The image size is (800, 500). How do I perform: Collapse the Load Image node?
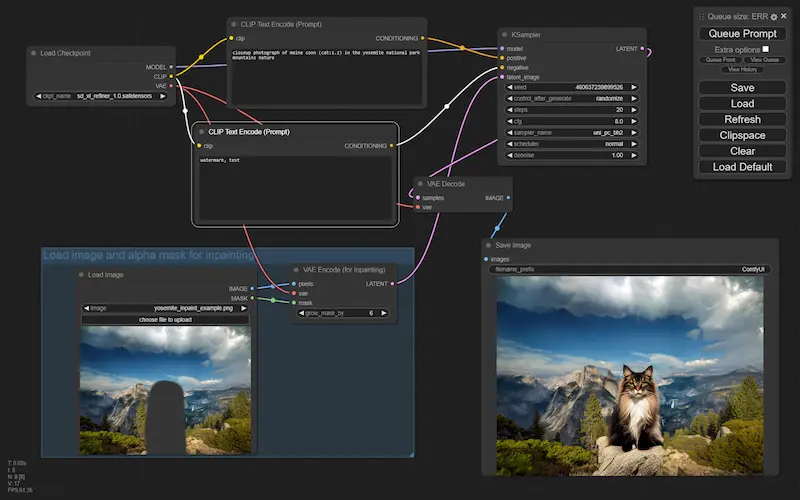coord(81,275)
